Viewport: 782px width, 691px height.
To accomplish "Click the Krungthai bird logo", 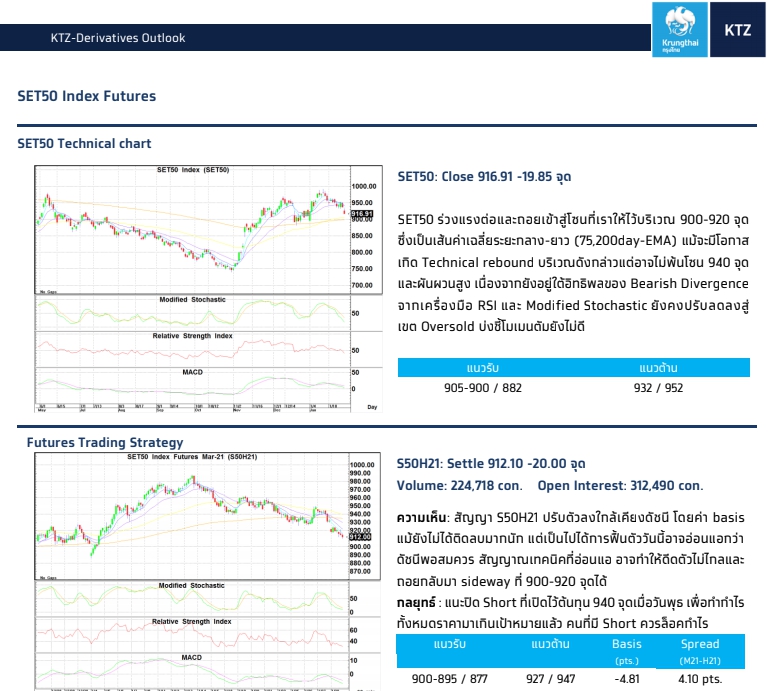I will pos(680,29).
